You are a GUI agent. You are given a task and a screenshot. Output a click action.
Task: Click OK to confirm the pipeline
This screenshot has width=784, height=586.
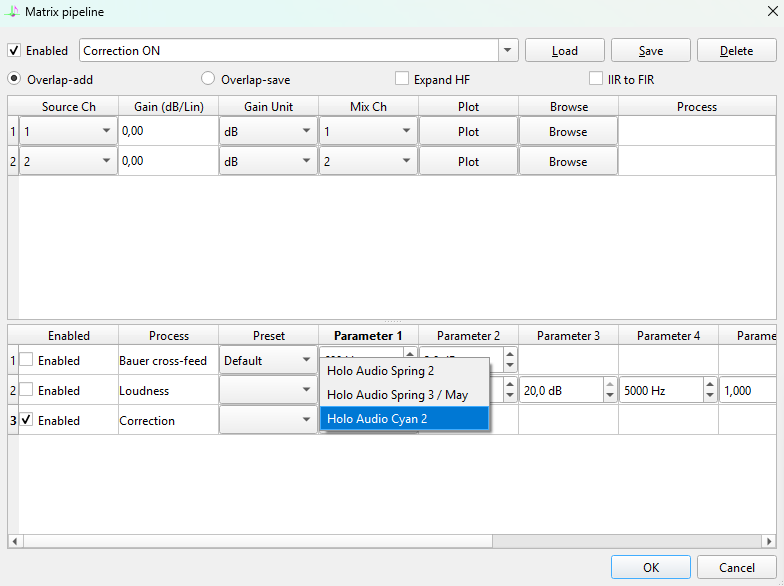(x=650, y=567)
